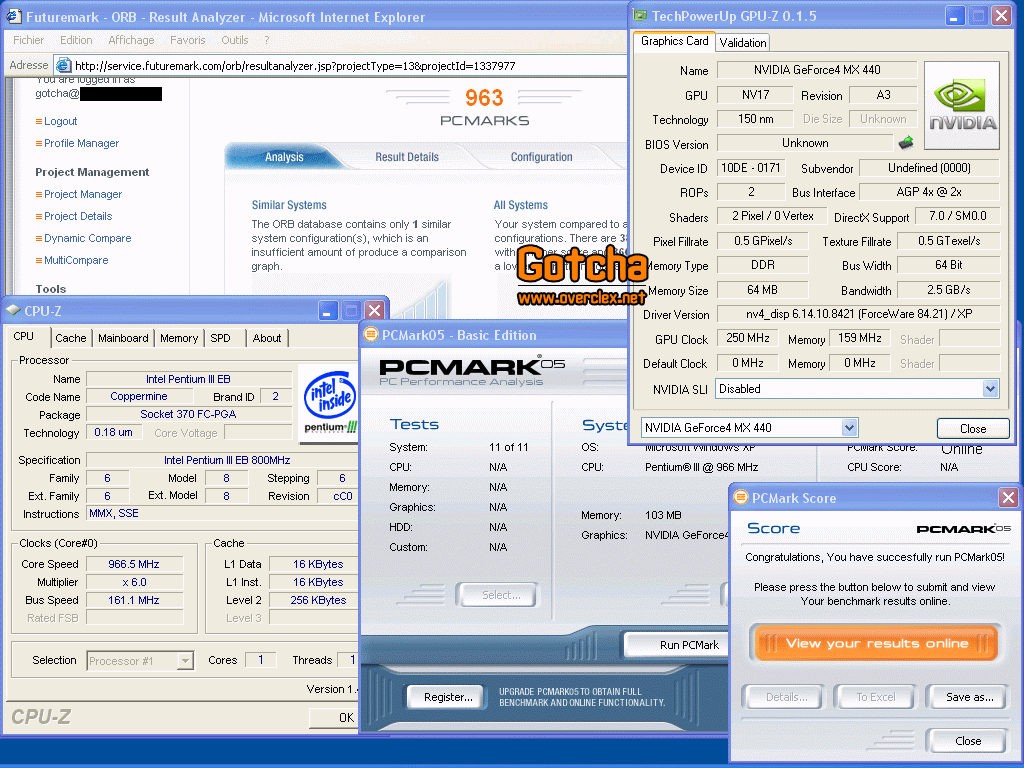Click the GPU-Z title bar icon
1024x768 pixels.
(641, 16)
